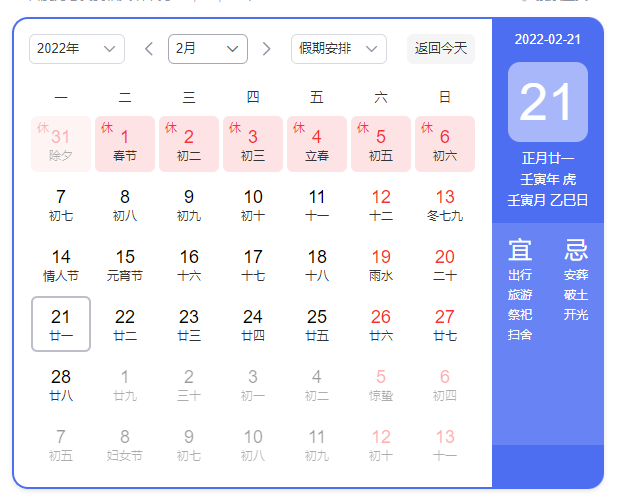Screen dimensions: 636x503
Task: Select March 9 初七 cell
Action: click(x=189, y=444)
